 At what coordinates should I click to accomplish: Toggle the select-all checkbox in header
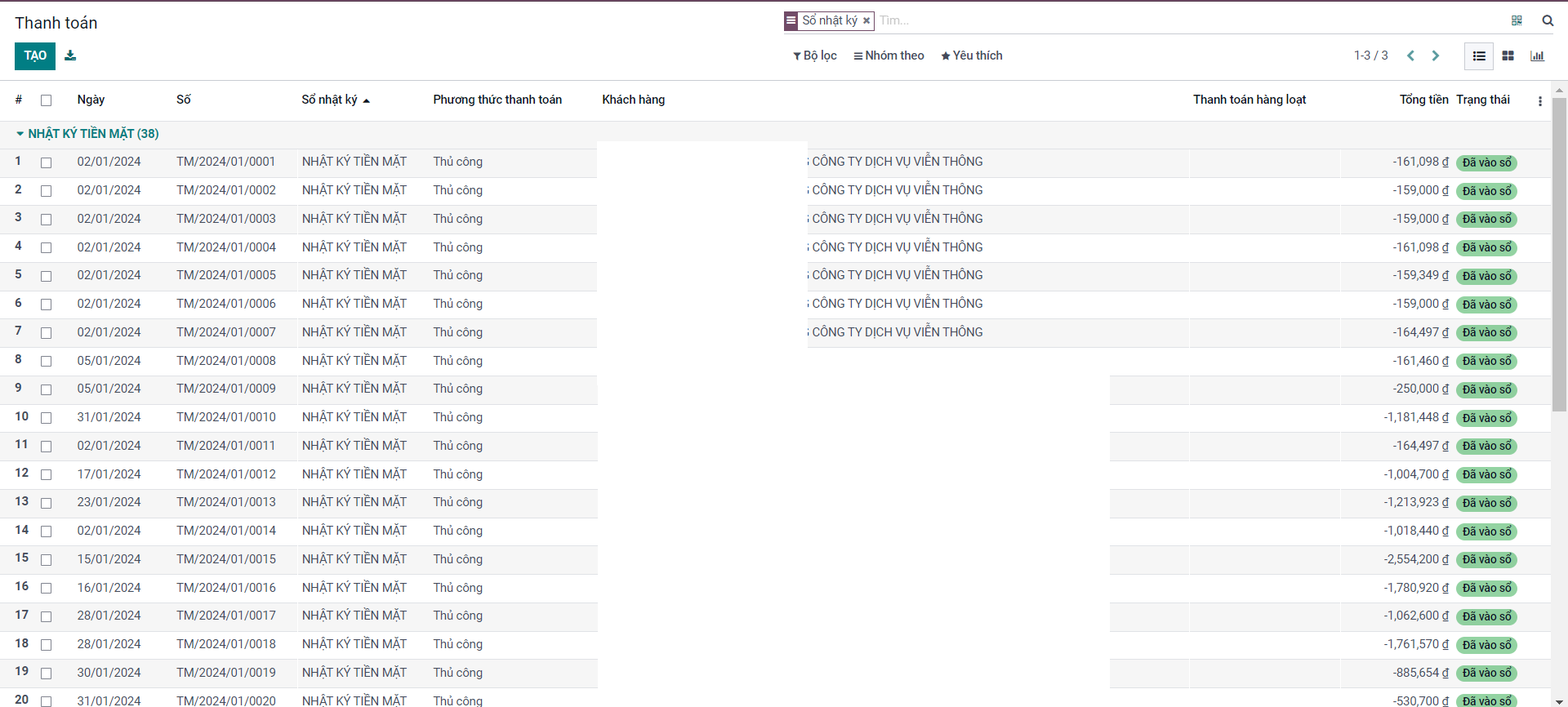(x=47, y=100)
